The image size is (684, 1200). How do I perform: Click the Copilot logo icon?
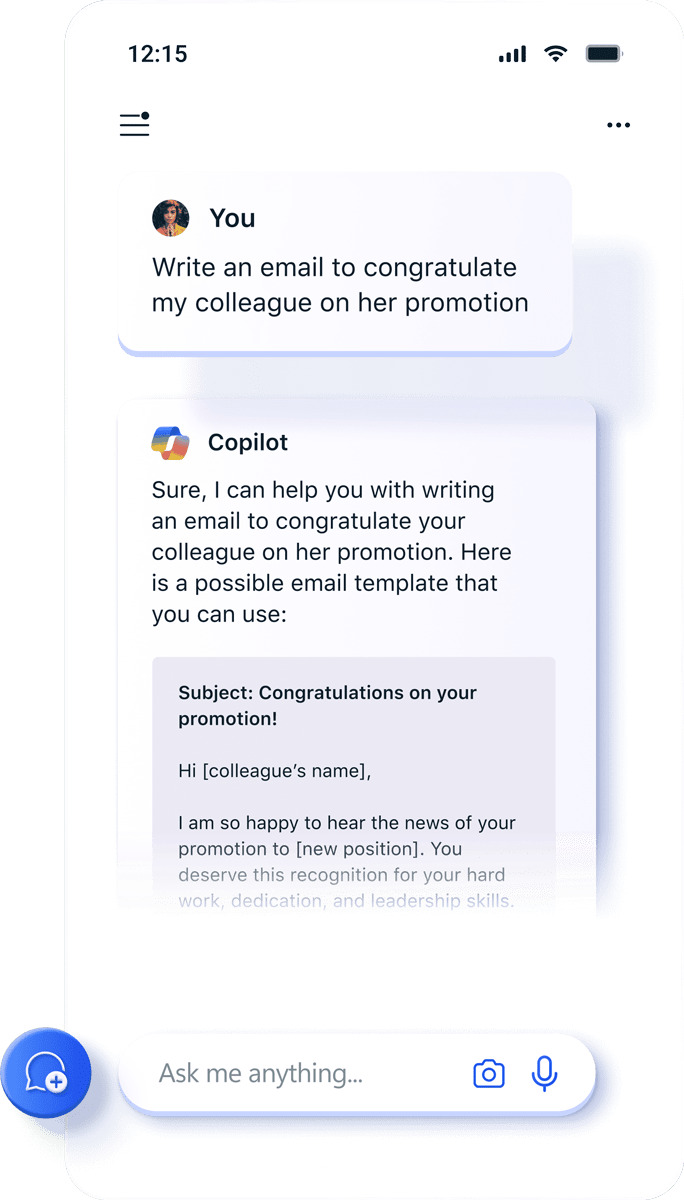tap(170, 442)
